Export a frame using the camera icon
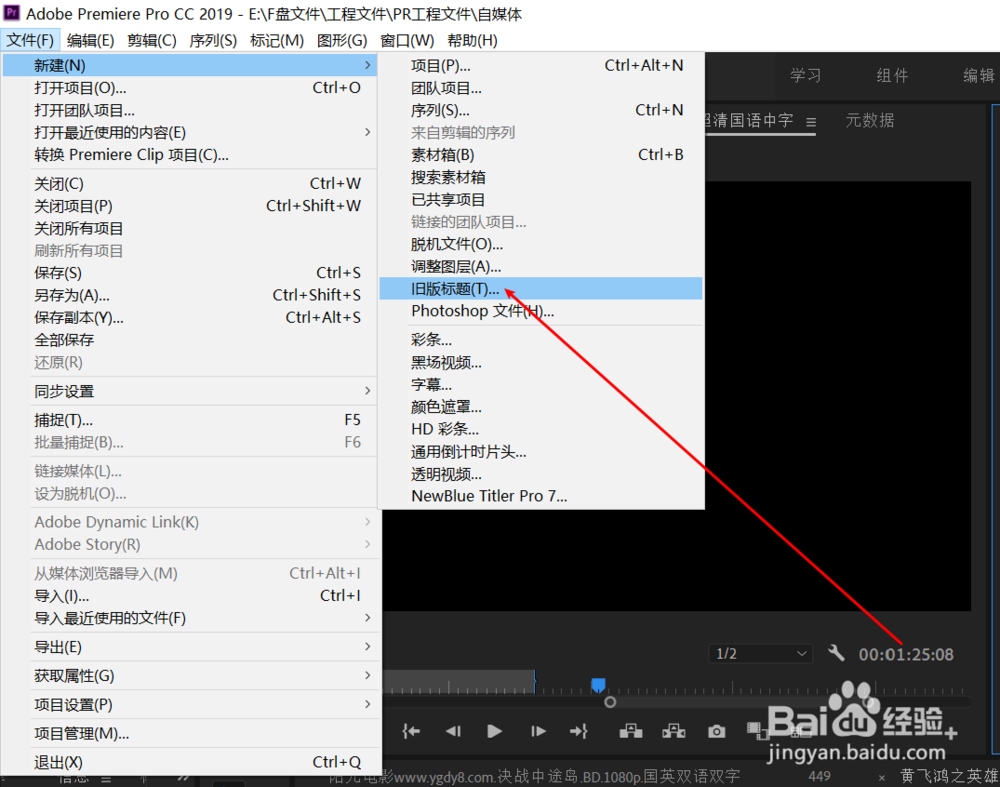The height and width of the screenshot is (787, 1000). click(716, 731)
